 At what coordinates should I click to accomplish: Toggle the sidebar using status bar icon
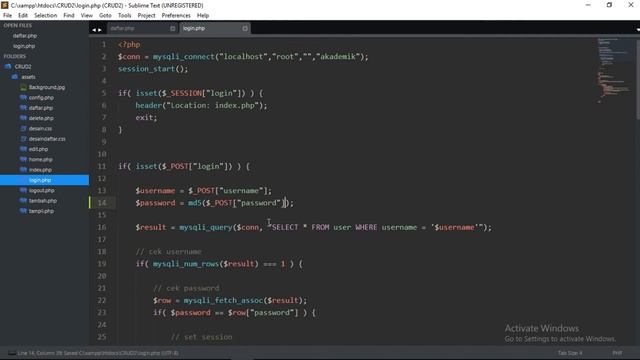click(11, 353)
